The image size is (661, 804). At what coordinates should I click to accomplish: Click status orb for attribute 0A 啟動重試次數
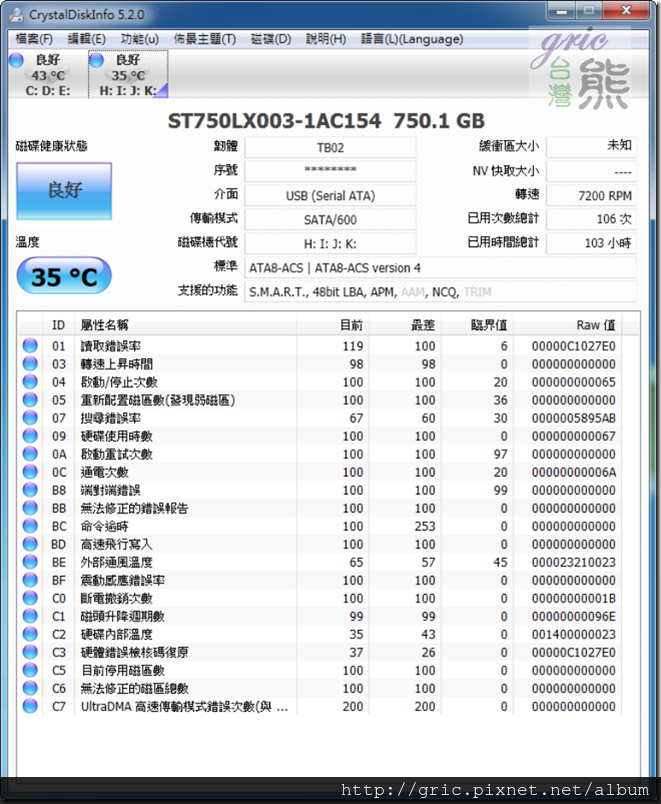tap(30, 454)
